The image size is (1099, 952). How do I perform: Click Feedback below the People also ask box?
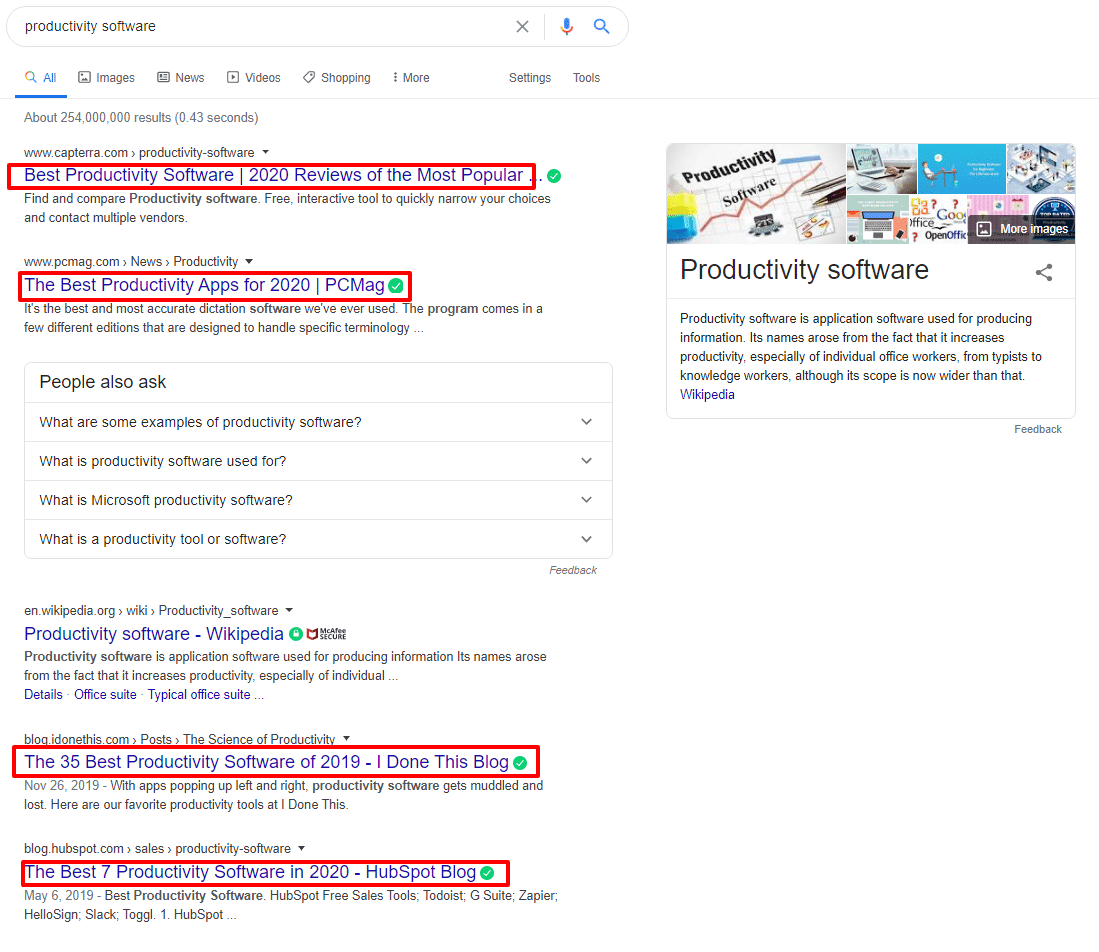pyautogui.click(x=573, y=571)
